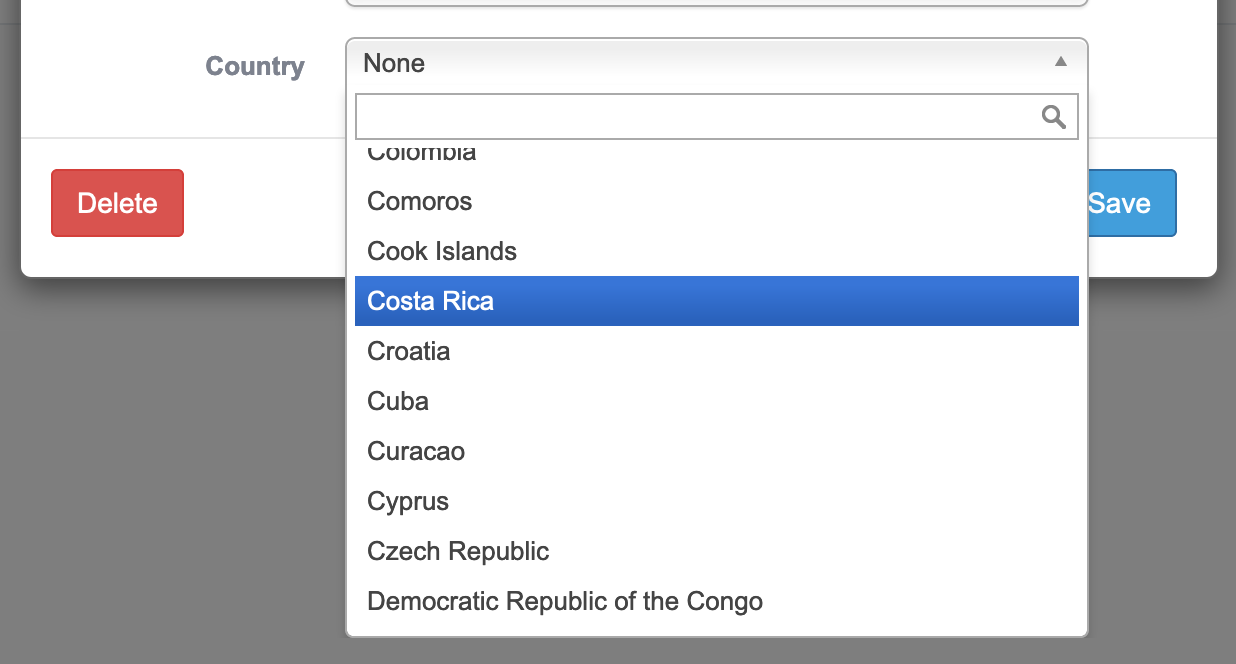The width and height of the screenshot is (1236, 664).
Task: Click the Country select box showing None
Action: point(700,63)
